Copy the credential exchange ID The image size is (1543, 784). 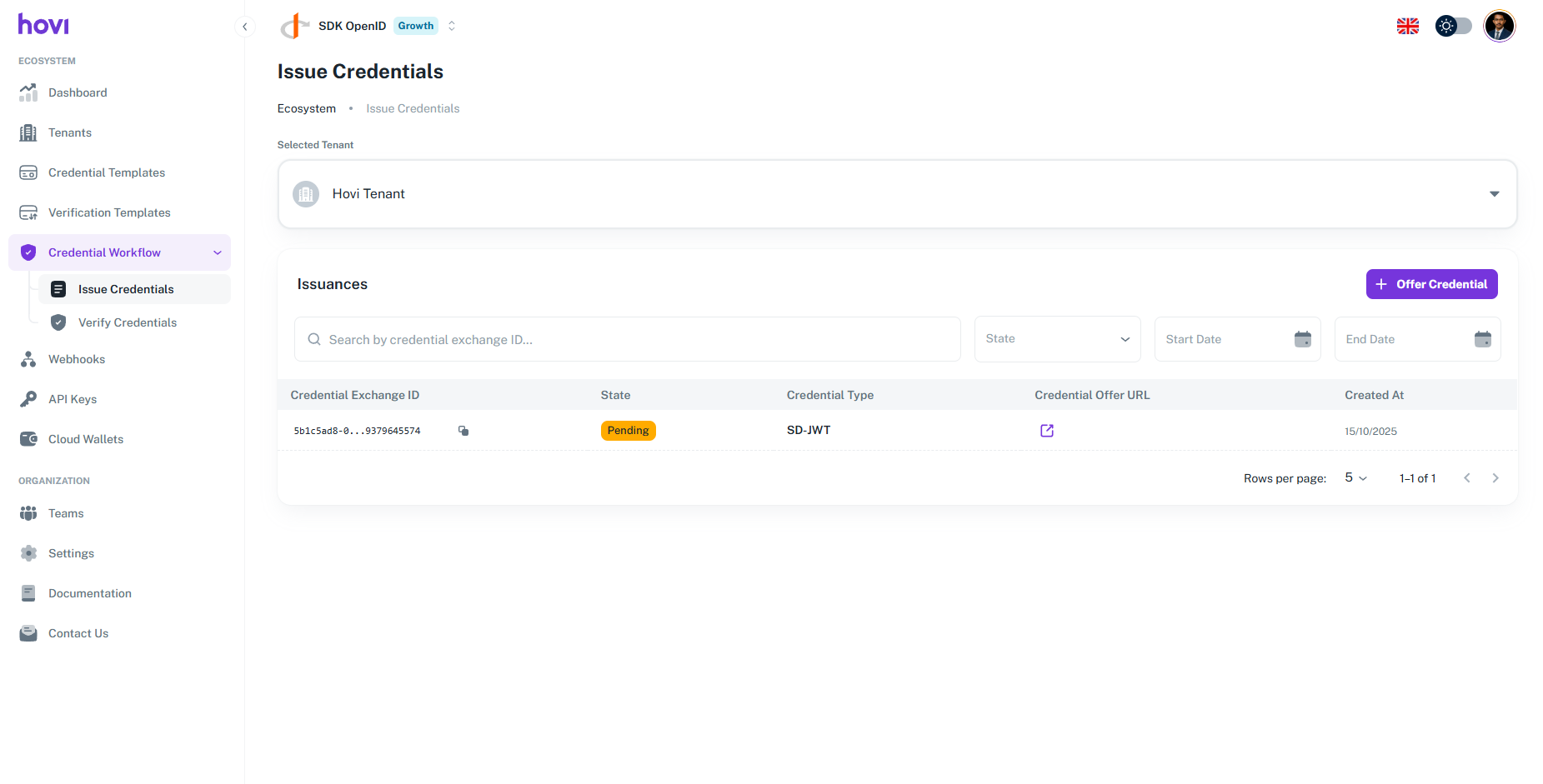pyautogui.click(x=463, y=431)
